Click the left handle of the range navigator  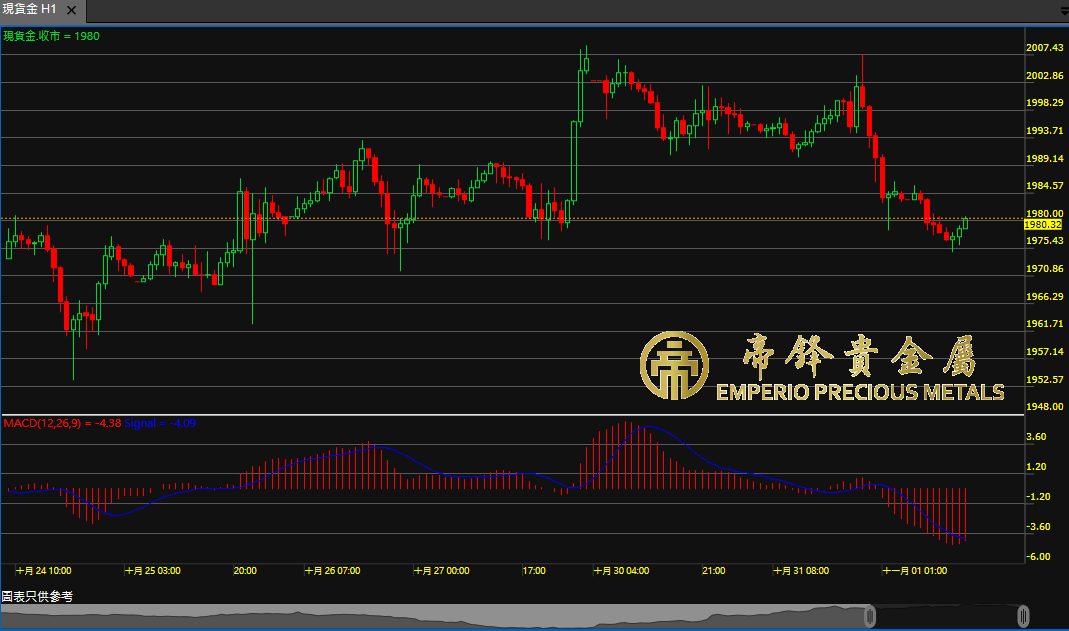870,615
